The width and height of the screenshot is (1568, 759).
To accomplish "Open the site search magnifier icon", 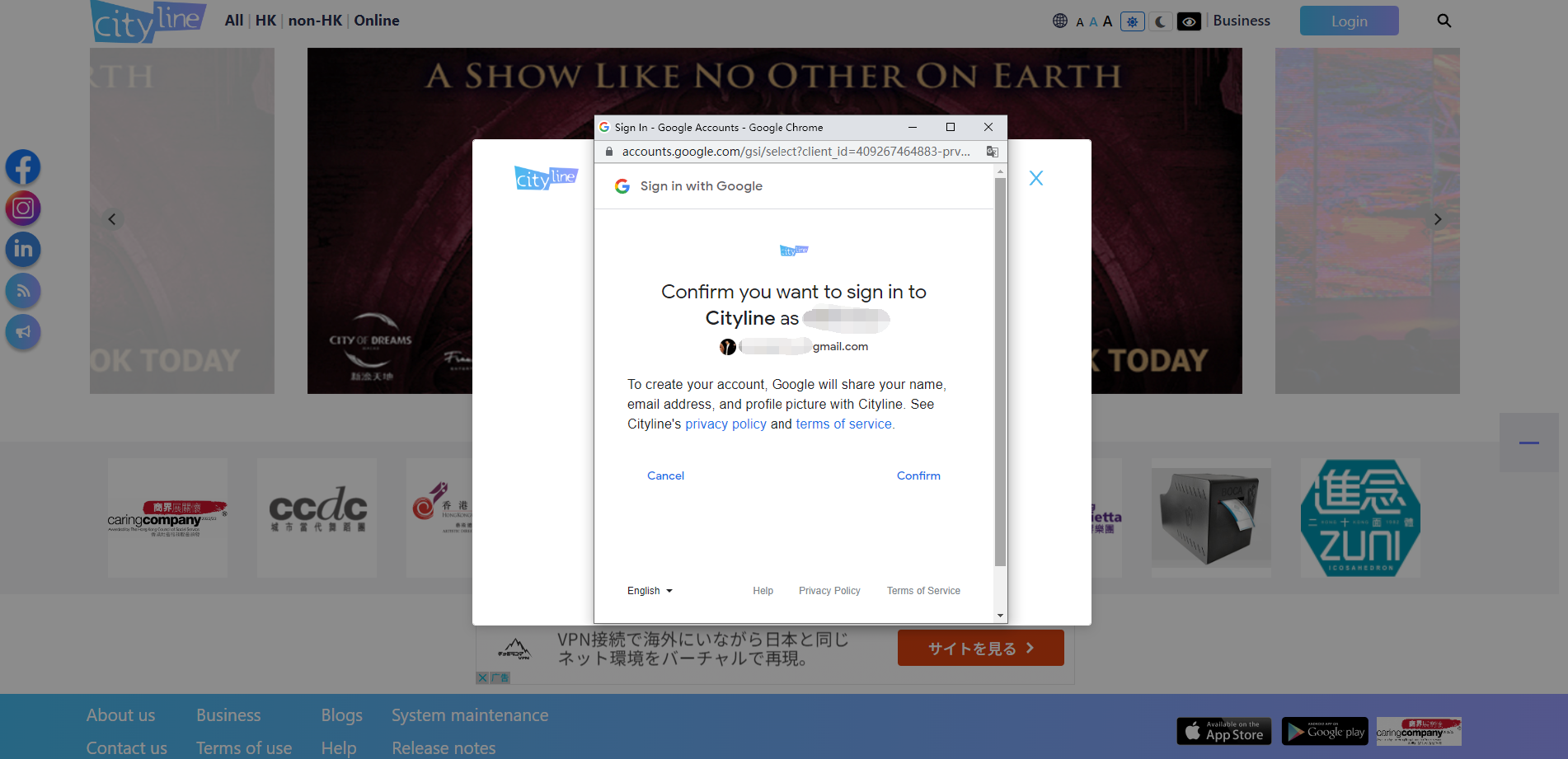I will [x=1444, y=21].
